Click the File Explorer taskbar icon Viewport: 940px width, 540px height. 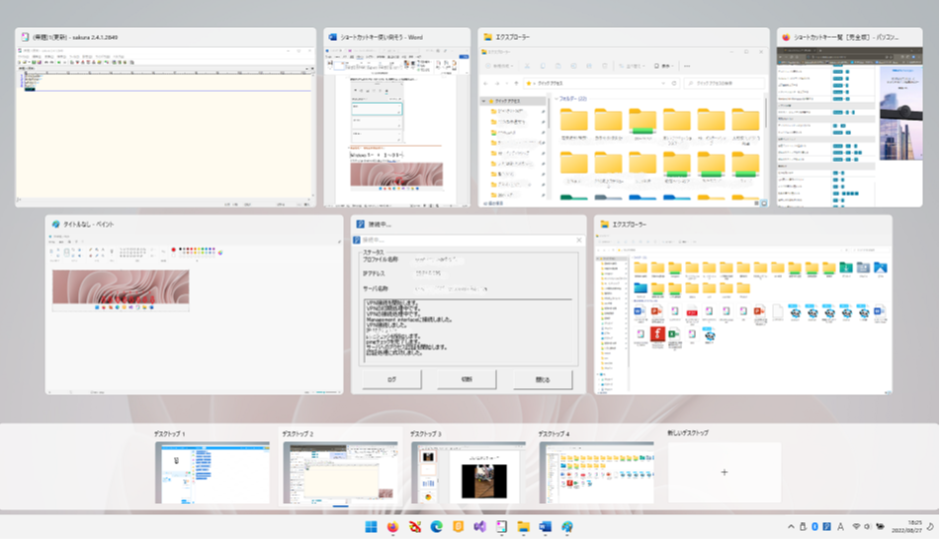pos(523,526)
